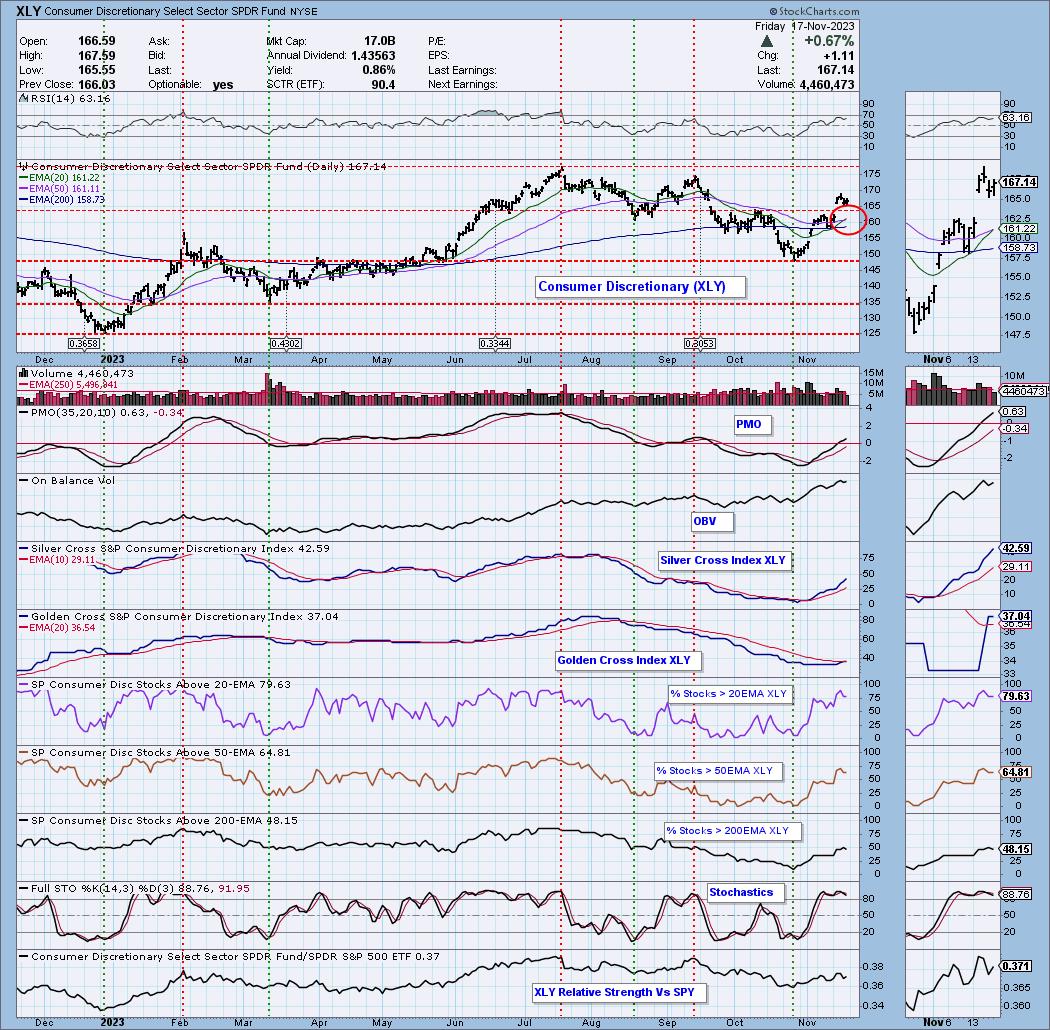Click the OBV annotation box
Image resolution: width=1050 pixels, height=1030 pixels.
pos(712,522)
